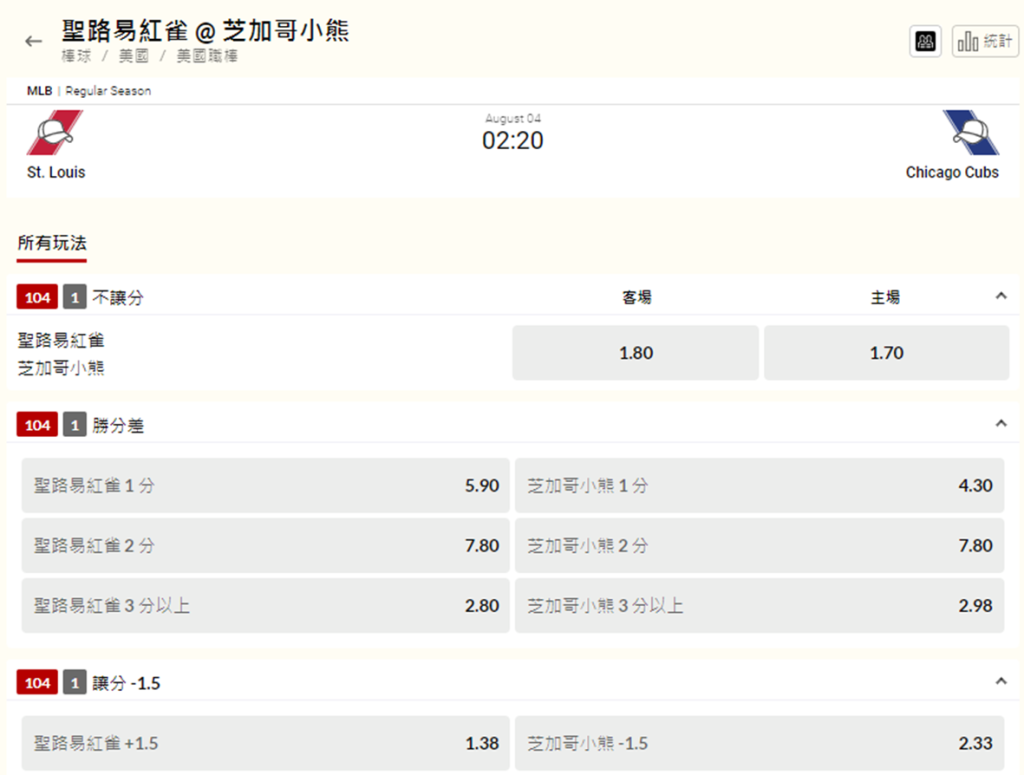Select 聖路易紅雀 +1.5 at 1.38
Screen dimensions: 1024x775
coord(265,743)
